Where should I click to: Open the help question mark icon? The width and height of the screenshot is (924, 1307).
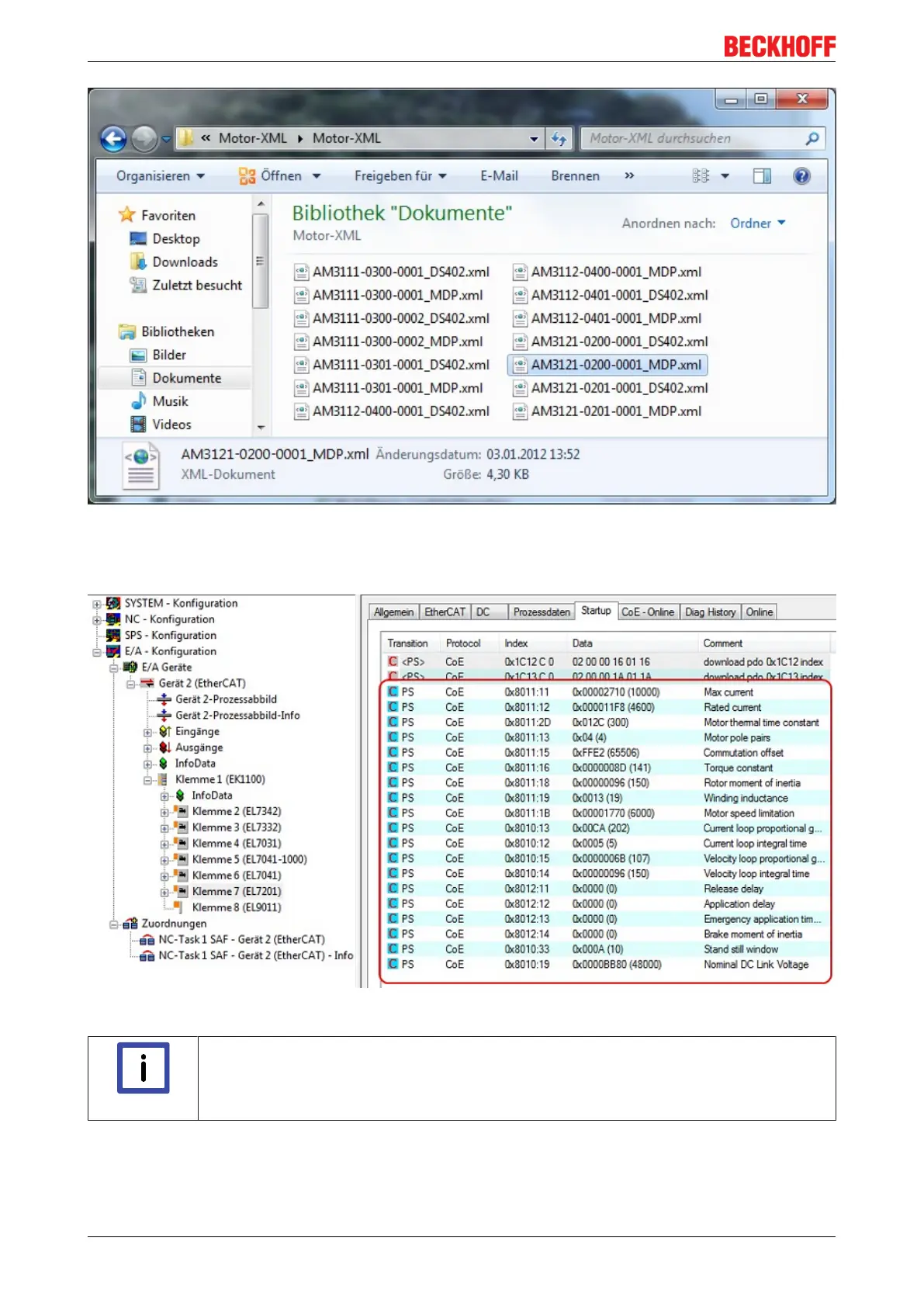(x=801, y=176)
